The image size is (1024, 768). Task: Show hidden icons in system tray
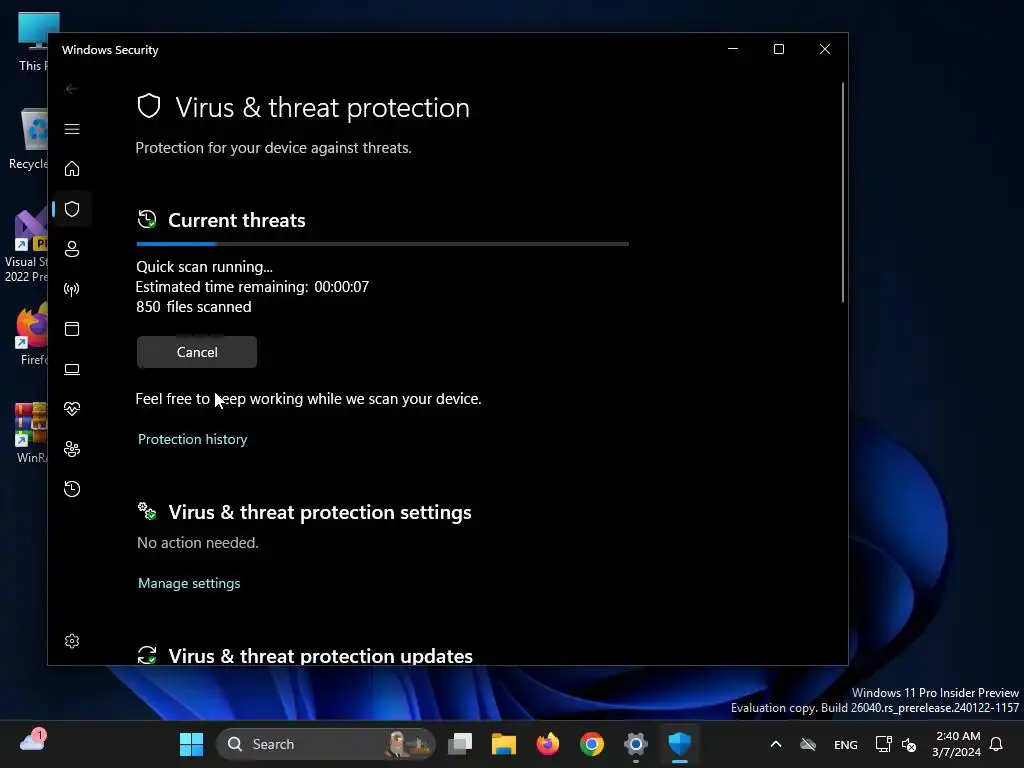[776, 744]
